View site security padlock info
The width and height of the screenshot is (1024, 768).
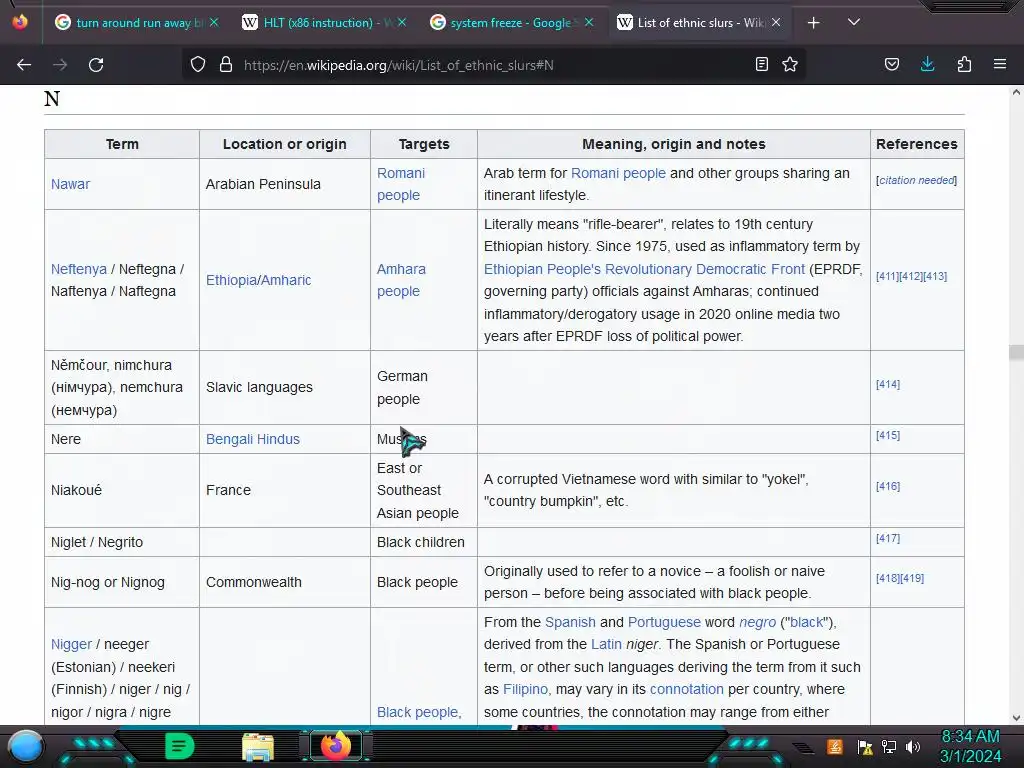[226, 65]
